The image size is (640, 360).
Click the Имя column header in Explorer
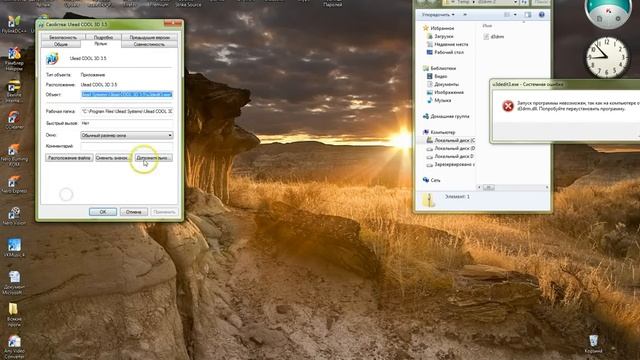coord(487,26)
